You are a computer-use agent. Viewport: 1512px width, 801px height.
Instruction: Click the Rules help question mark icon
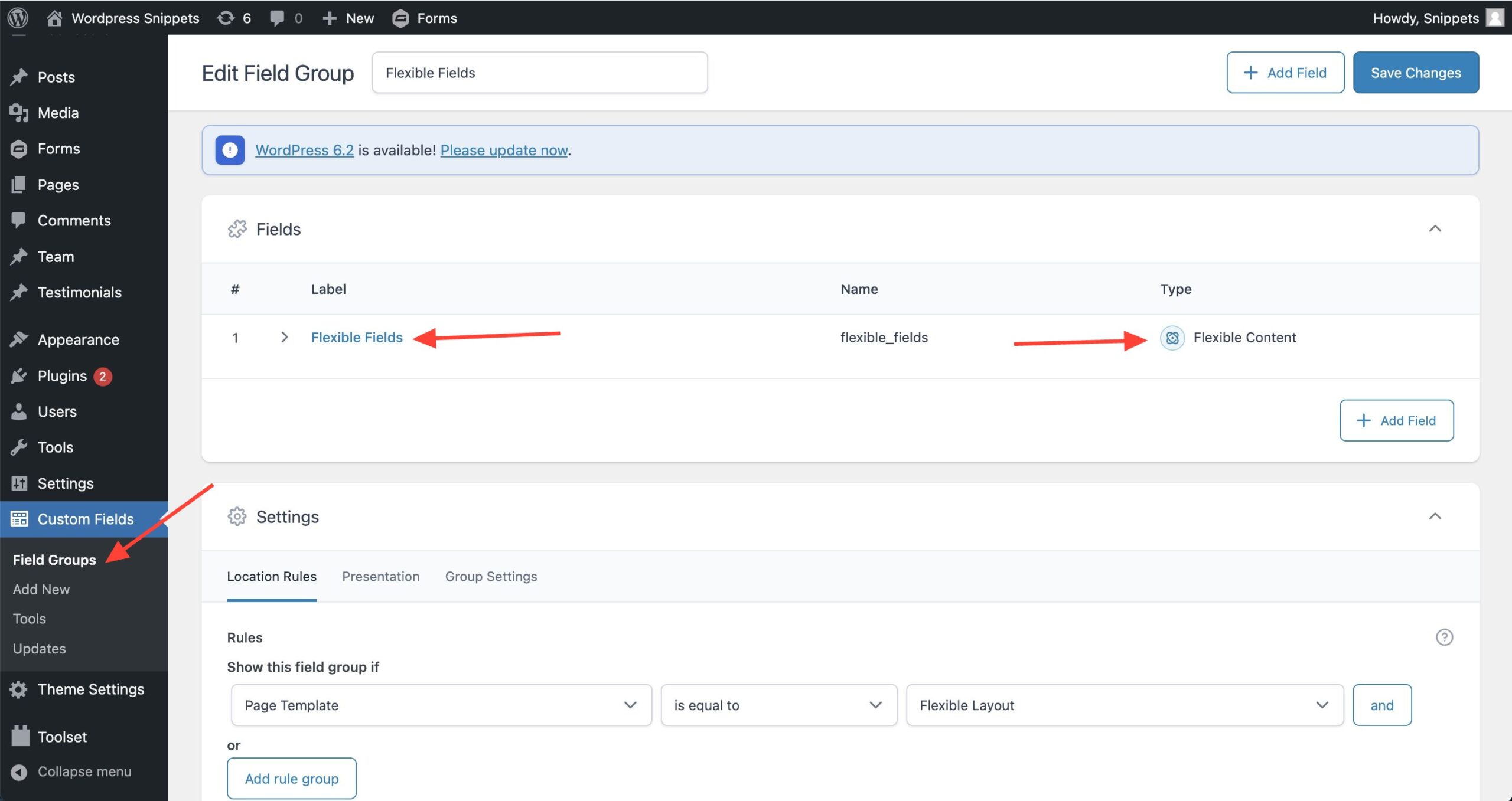pos(1444,637)
